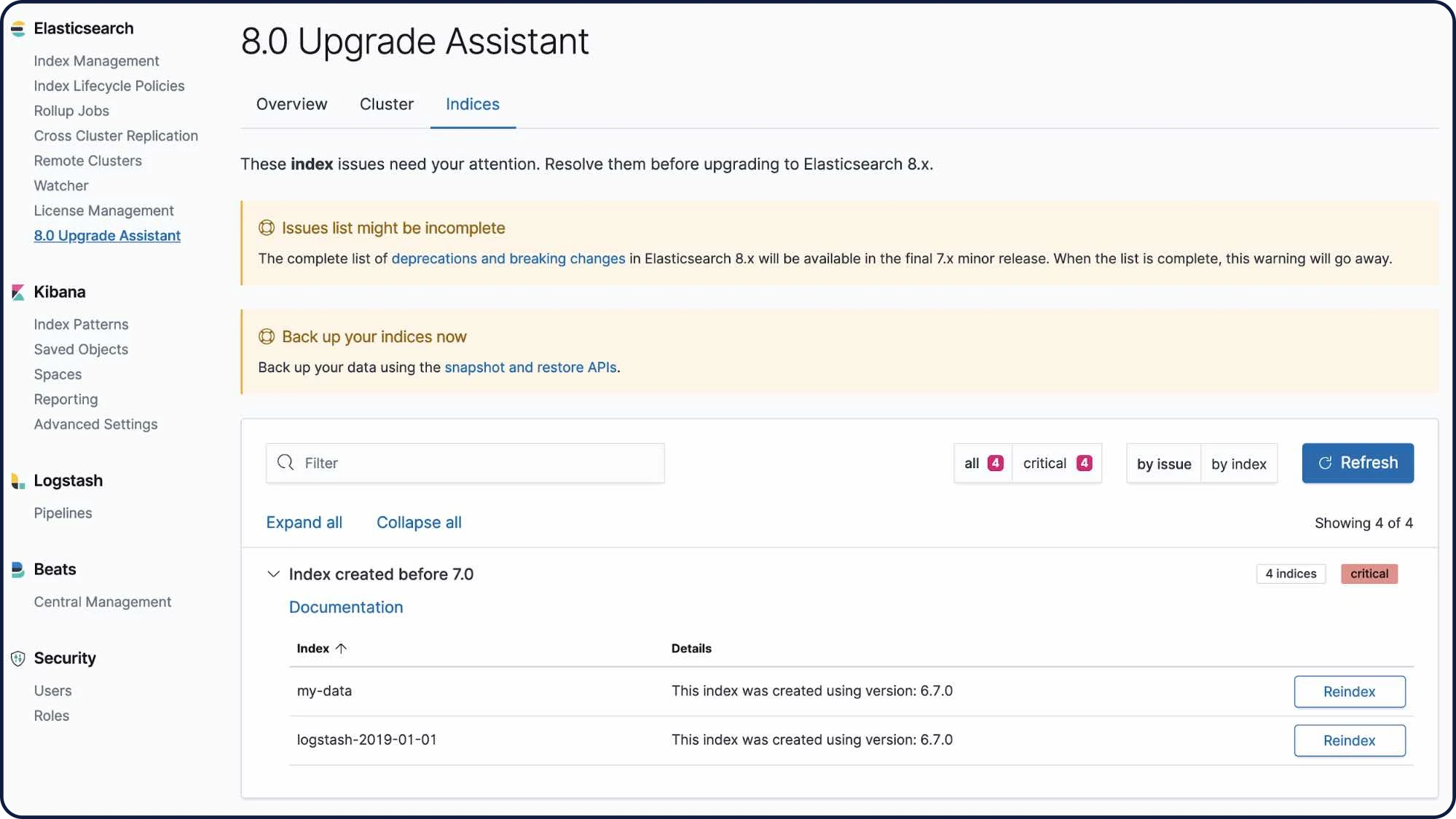Click the Kibana section heading
The image size is (1456, 819).
[60, 292]
